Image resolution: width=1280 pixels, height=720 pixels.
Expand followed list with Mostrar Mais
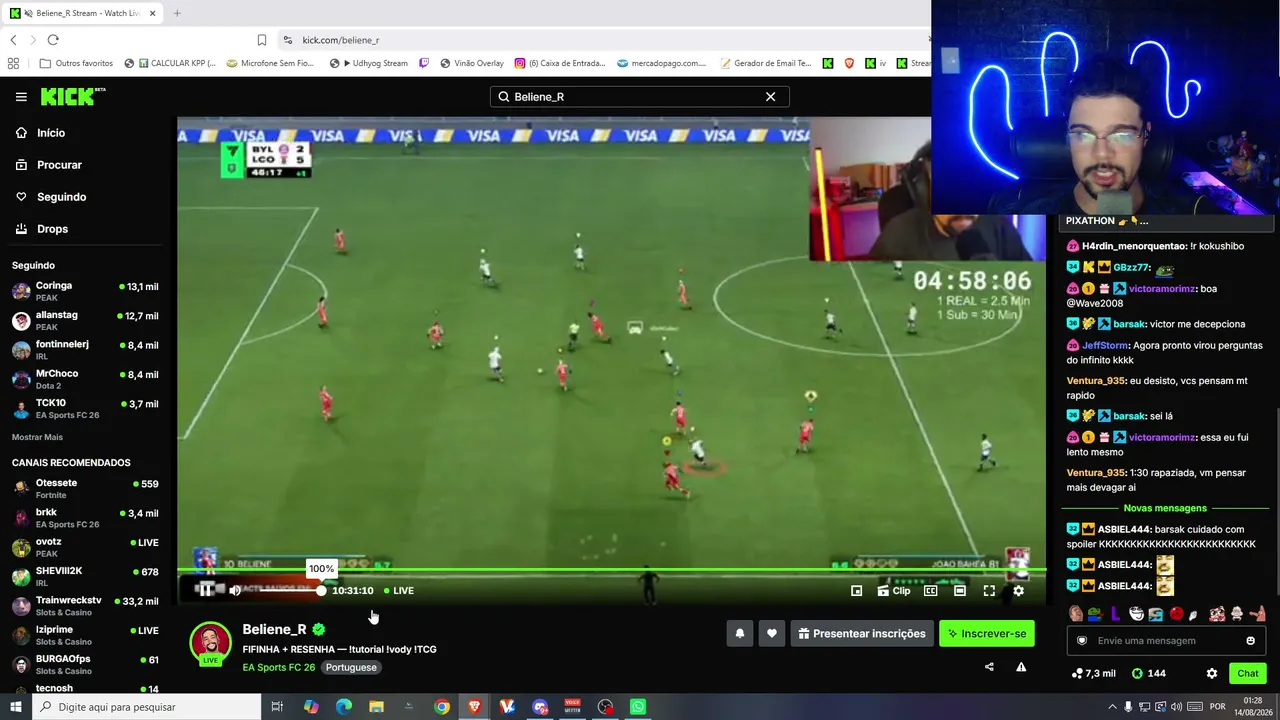37,437
